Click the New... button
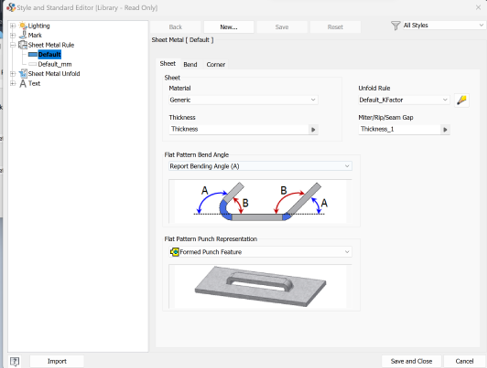Viewport: 487px width, 368px height. click(229, 27)
